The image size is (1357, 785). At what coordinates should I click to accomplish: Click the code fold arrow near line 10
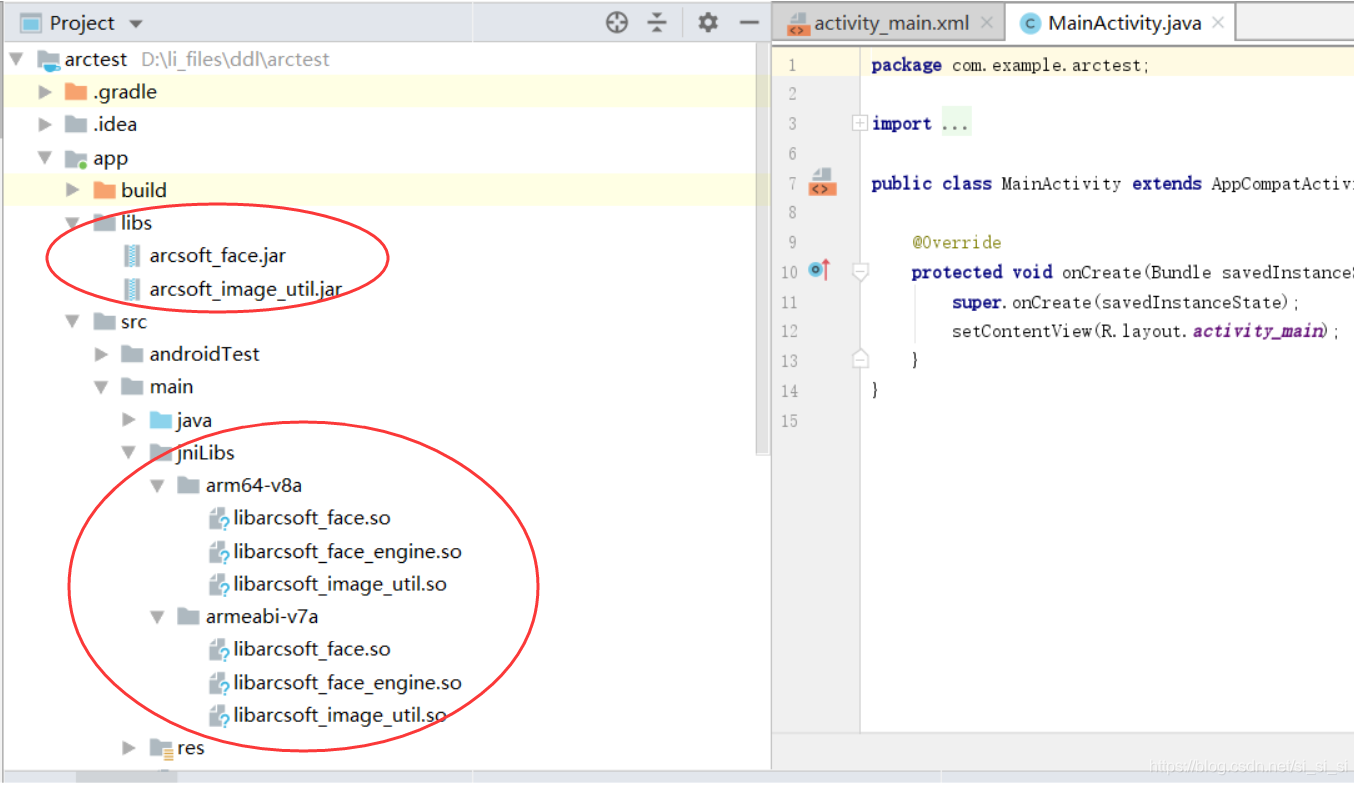point(859,271)
